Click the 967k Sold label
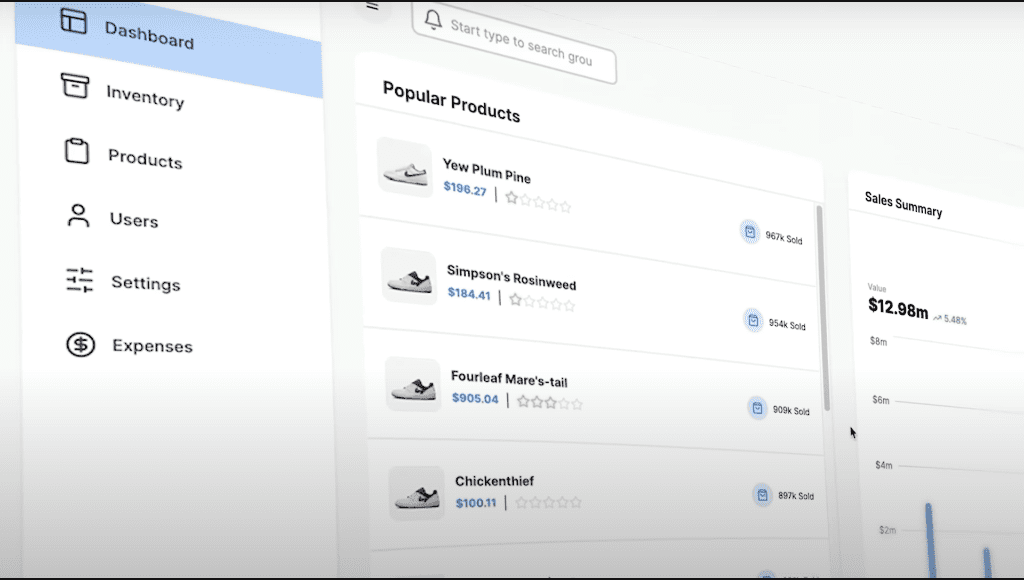This screenshot has width=1024, height=580. coord(784,238)
